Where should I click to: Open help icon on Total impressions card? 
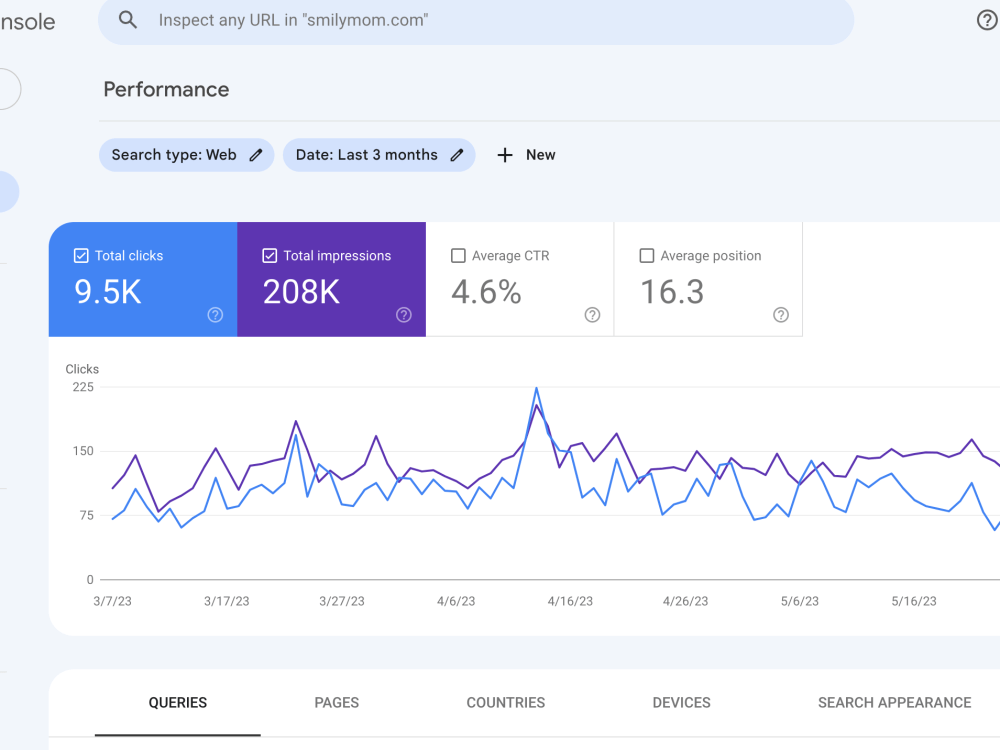404,314
